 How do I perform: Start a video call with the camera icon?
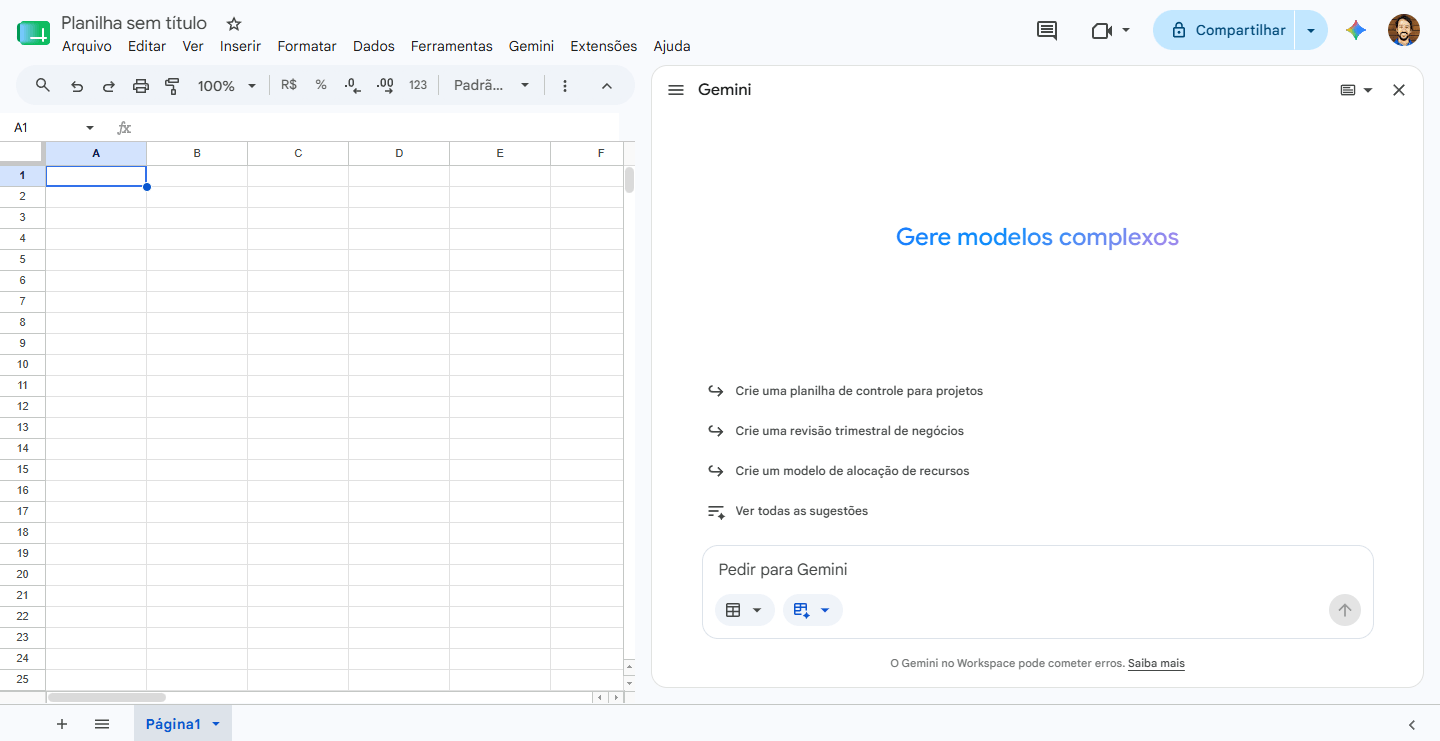coord(1102,30)
